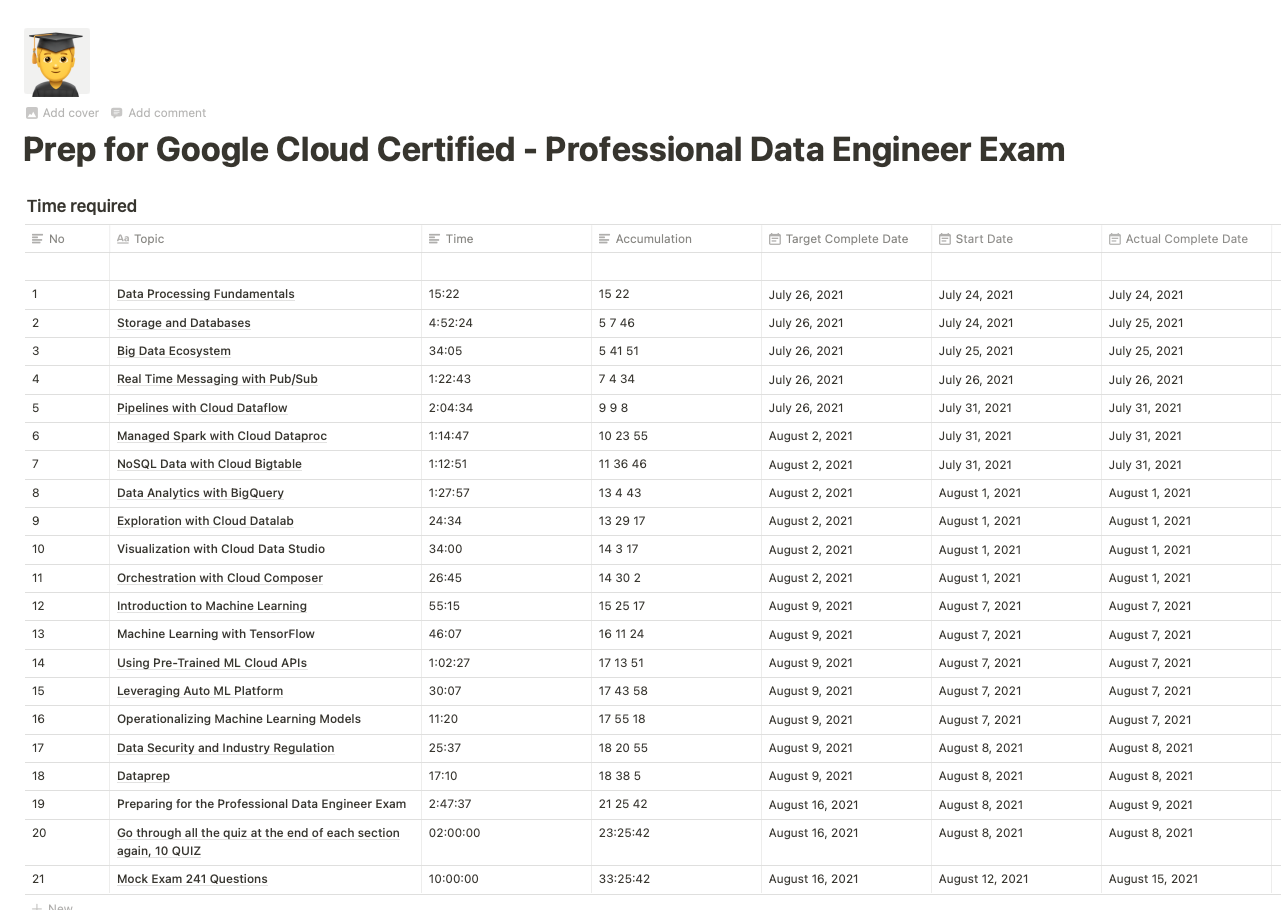Image resolution: width=1281 pixels, height=910 pixels.
Task: Open the Actual Complete Date column menu
Action: click(x=1186, y=239)
